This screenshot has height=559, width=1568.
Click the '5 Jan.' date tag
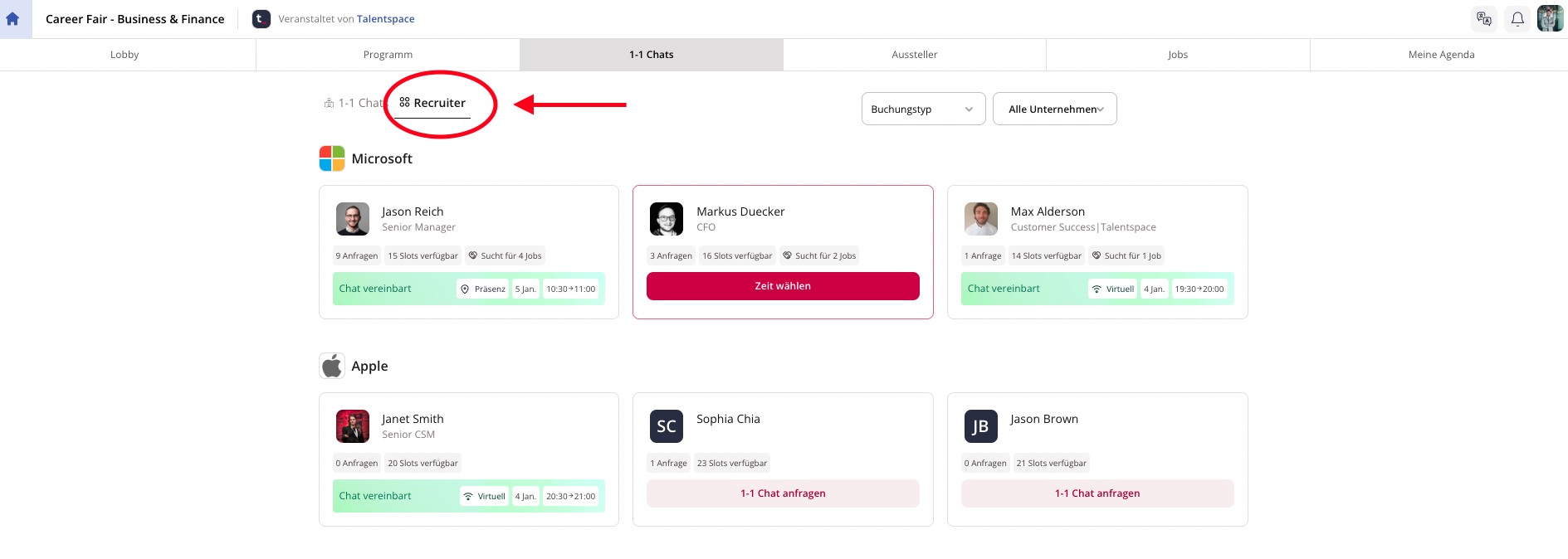(525, 289)
